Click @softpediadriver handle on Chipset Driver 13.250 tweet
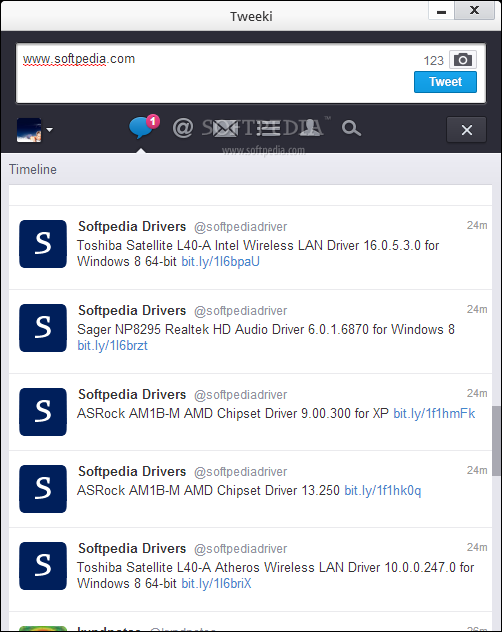 (x=240, y=472)
